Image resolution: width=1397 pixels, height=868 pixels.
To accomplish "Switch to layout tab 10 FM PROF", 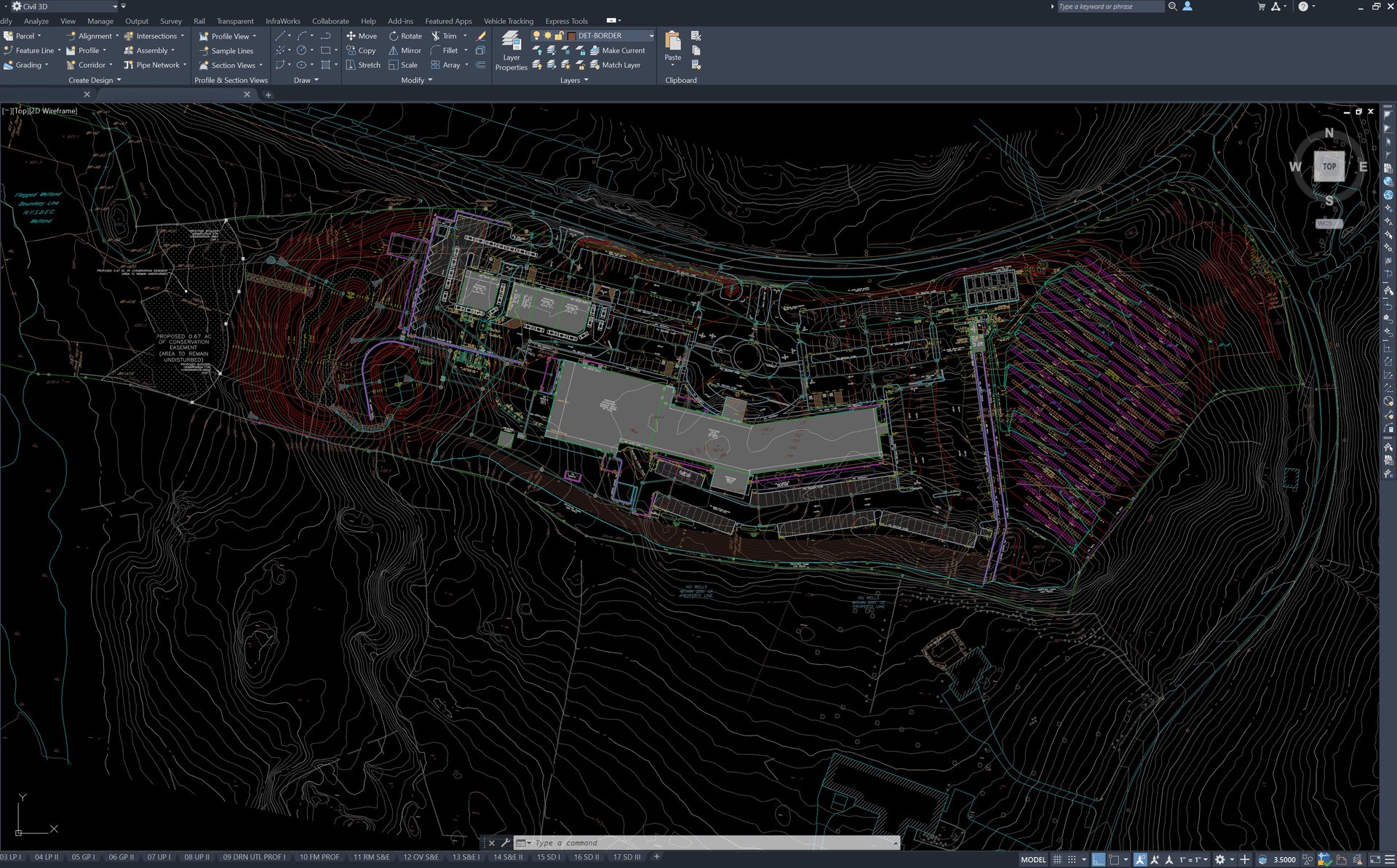I will pos(319,857).
